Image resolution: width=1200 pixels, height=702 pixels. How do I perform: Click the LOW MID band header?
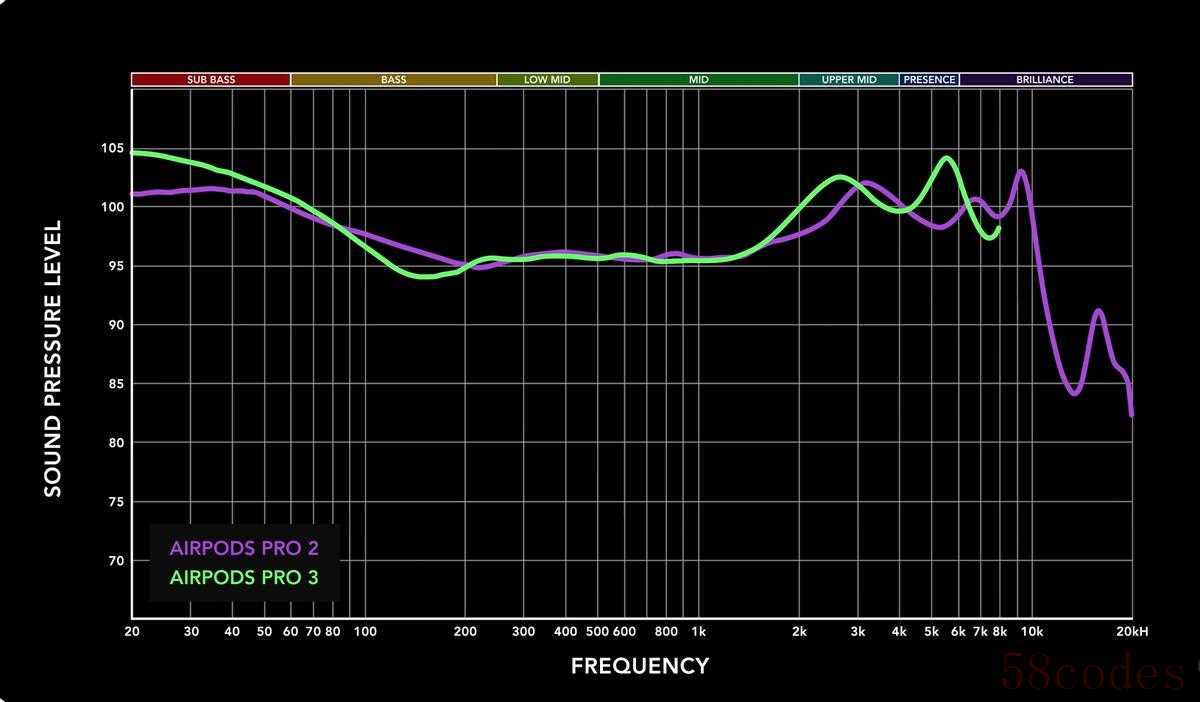[547, 79]
